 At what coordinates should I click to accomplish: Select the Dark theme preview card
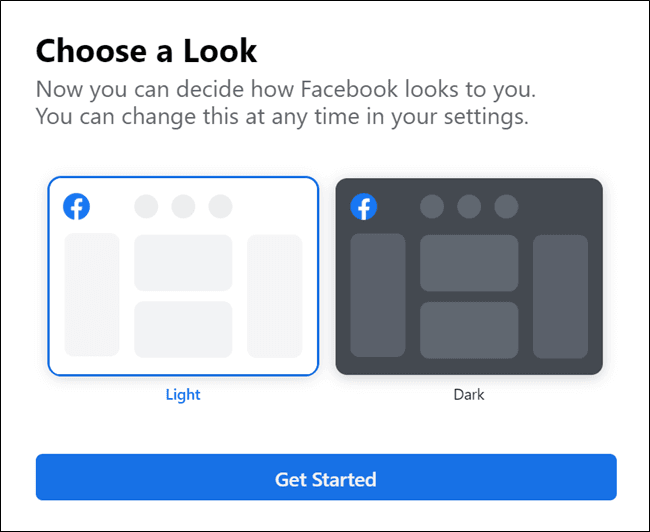469,275
